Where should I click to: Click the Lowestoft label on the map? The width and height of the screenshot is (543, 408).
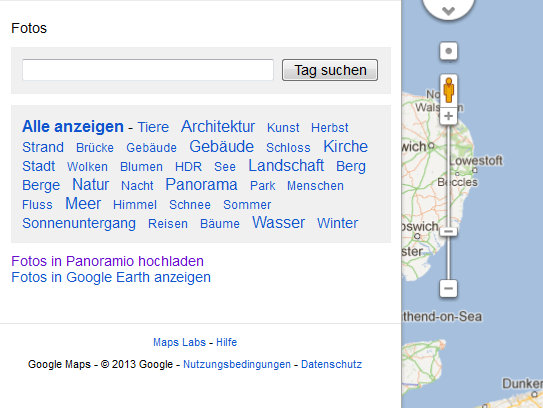[476, 161]
